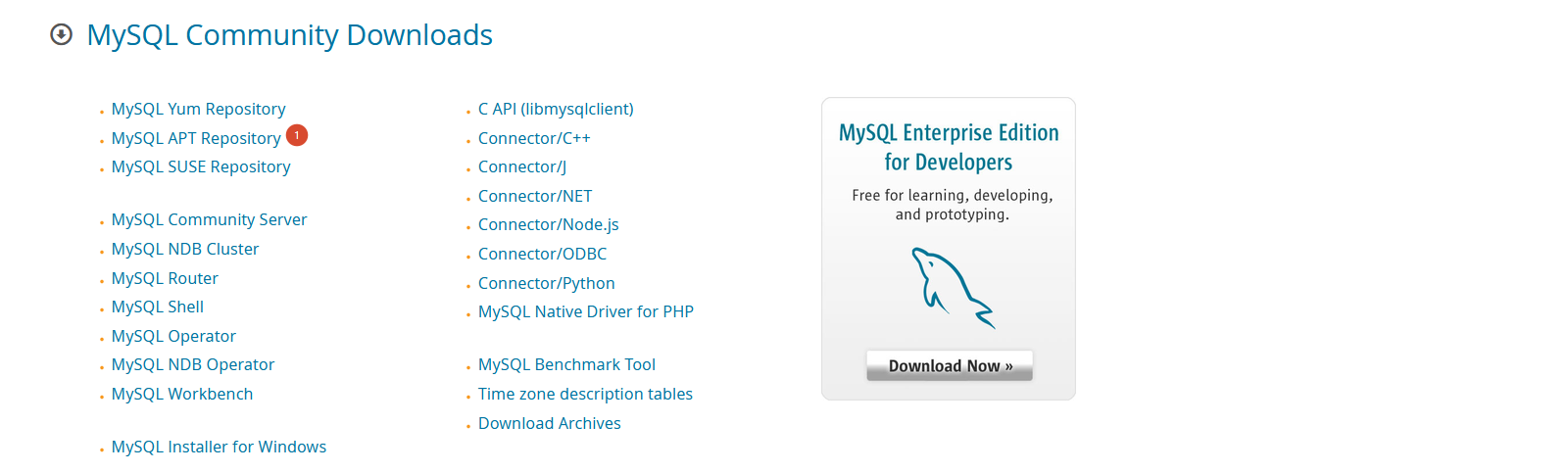Go to MySQL Workbench downloads
Screen dimensions: 1568x473
coord(182,394)
